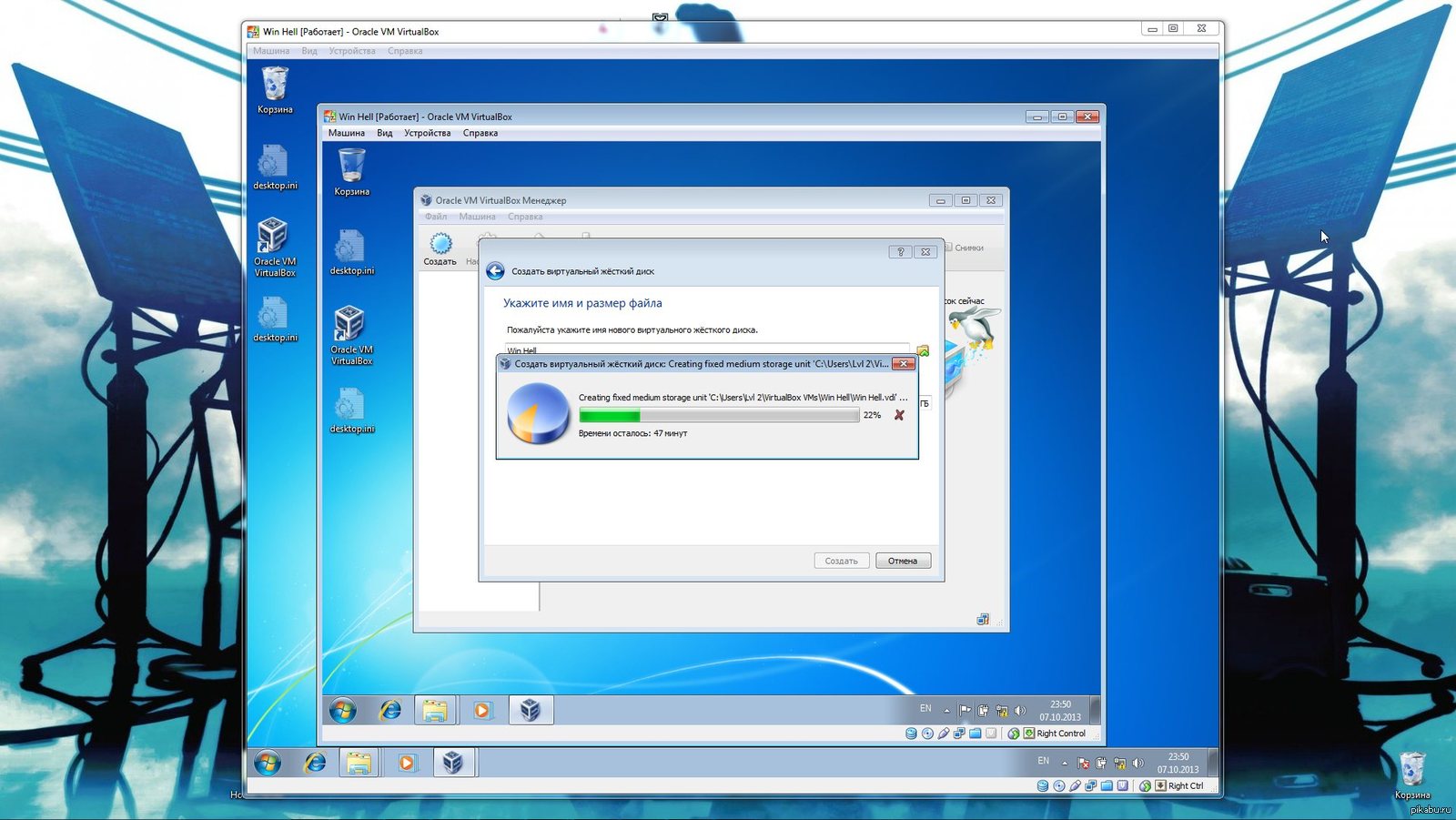This screenshot has width=1456, height=820.
Task: Open the EN language selector in bottommost taskbar
Action: point(1043,761)
